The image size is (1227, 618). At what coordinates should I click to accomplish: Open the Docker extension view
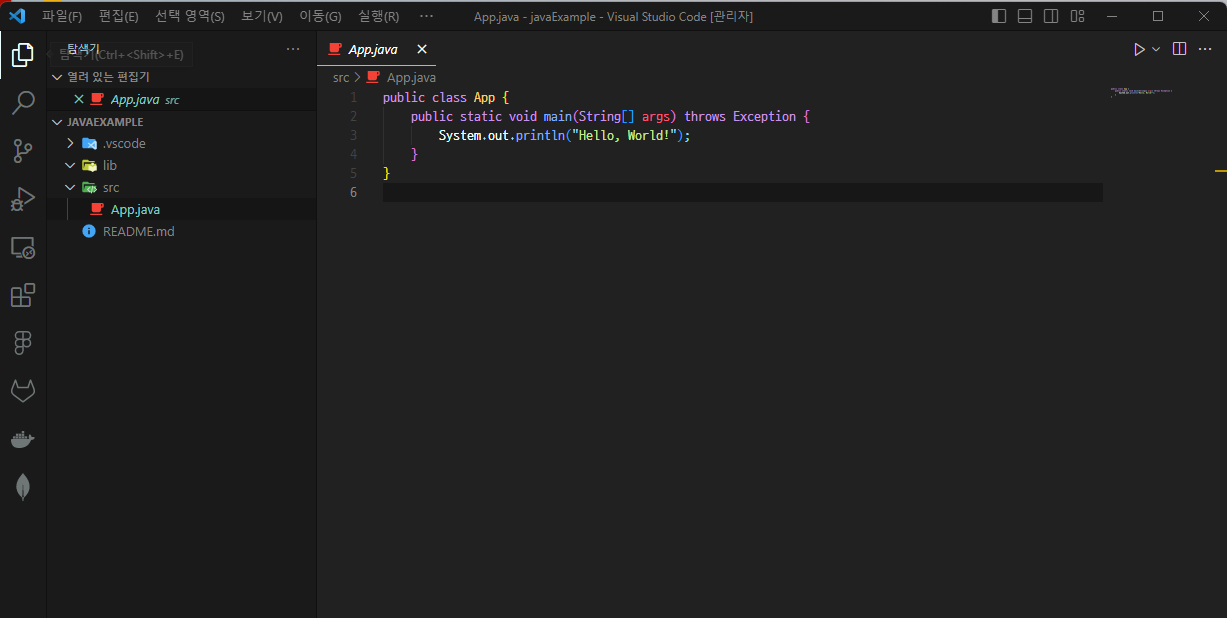(x=22, y=439)
